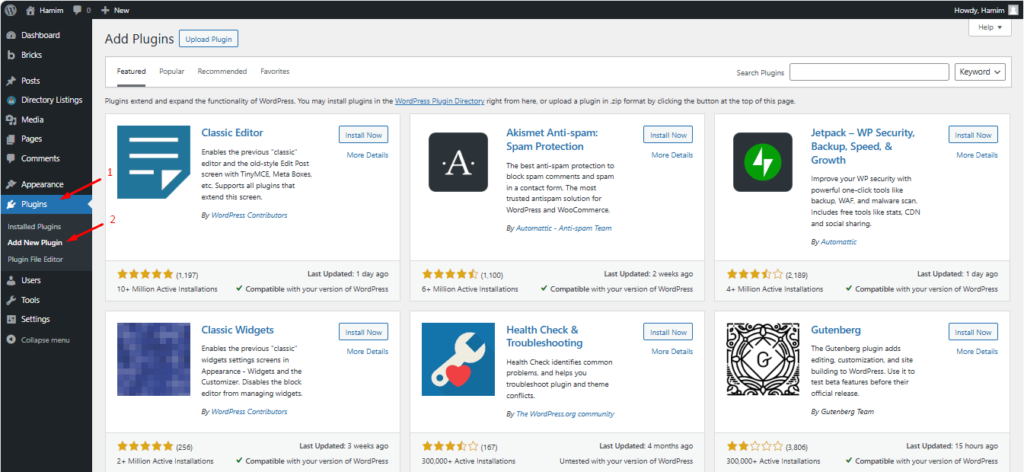Open More Details for Jetpack
This screenshot has height=472, width=1024.
click(x=977, y=155)
